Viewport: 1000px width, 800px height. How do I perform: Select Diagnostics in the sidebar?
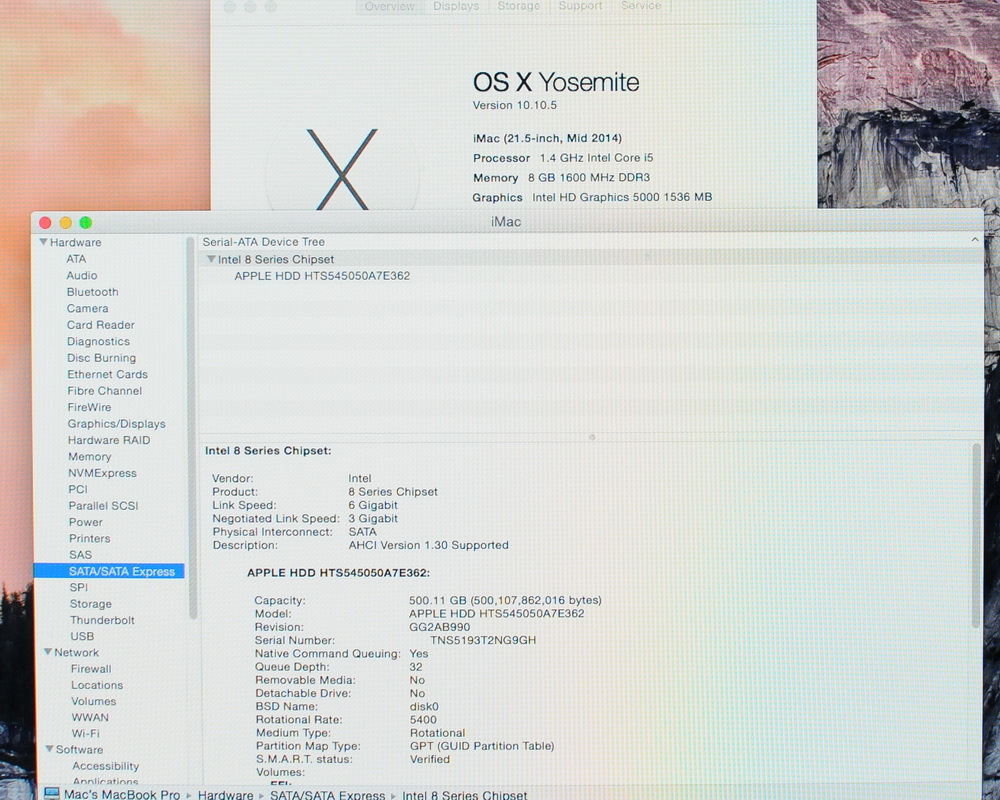[x=98, y=341]
